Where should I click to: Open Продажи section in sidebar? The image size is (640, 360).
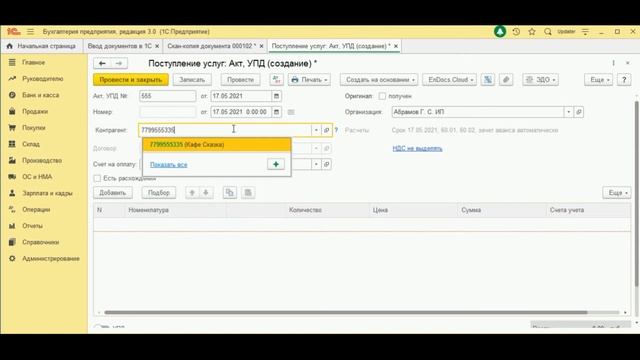point(35,111)
